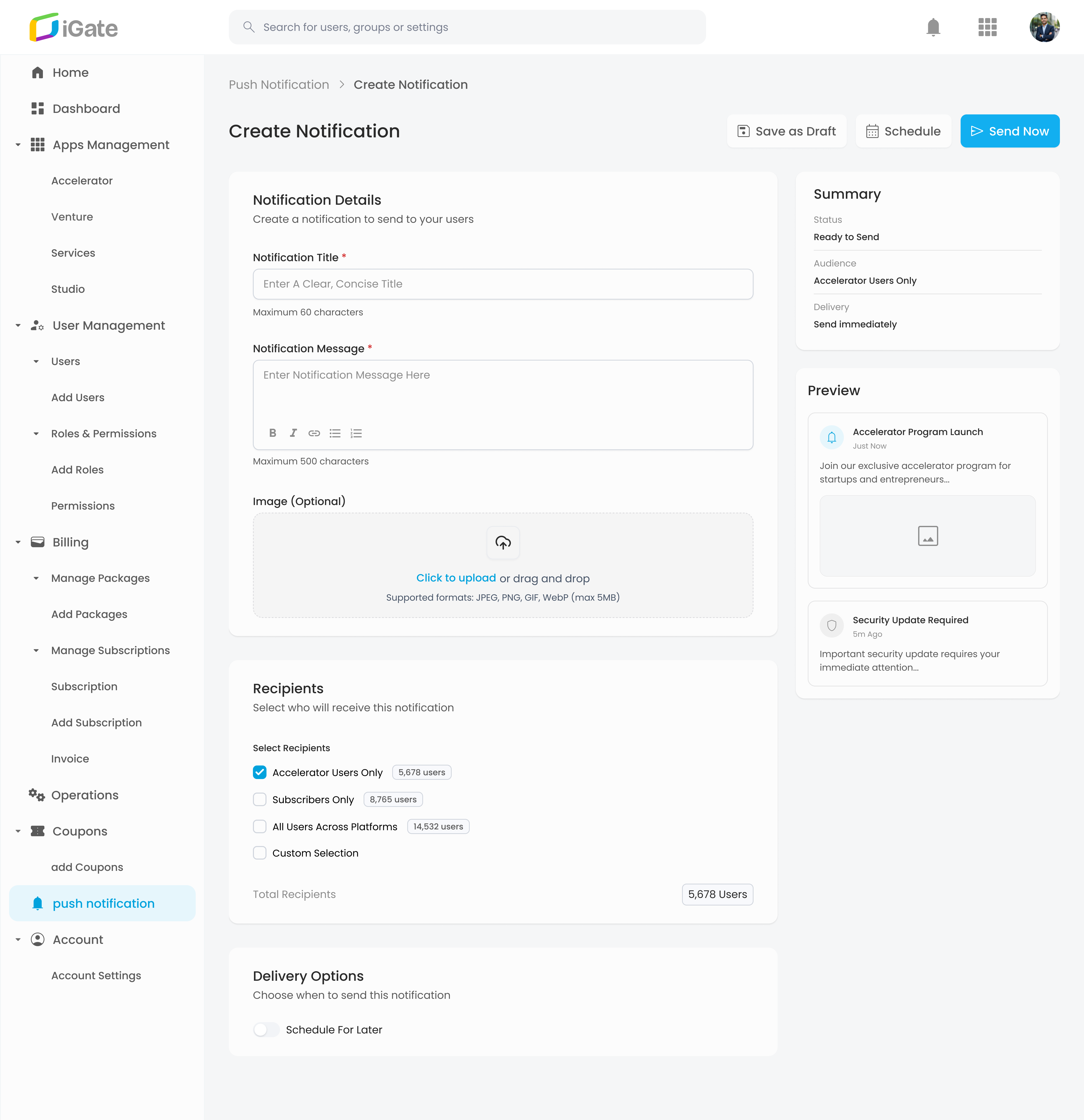
Task: Uncheck the Accelerator Users Only recipients option
Action: pyautogui.click(x=260, y=772)
